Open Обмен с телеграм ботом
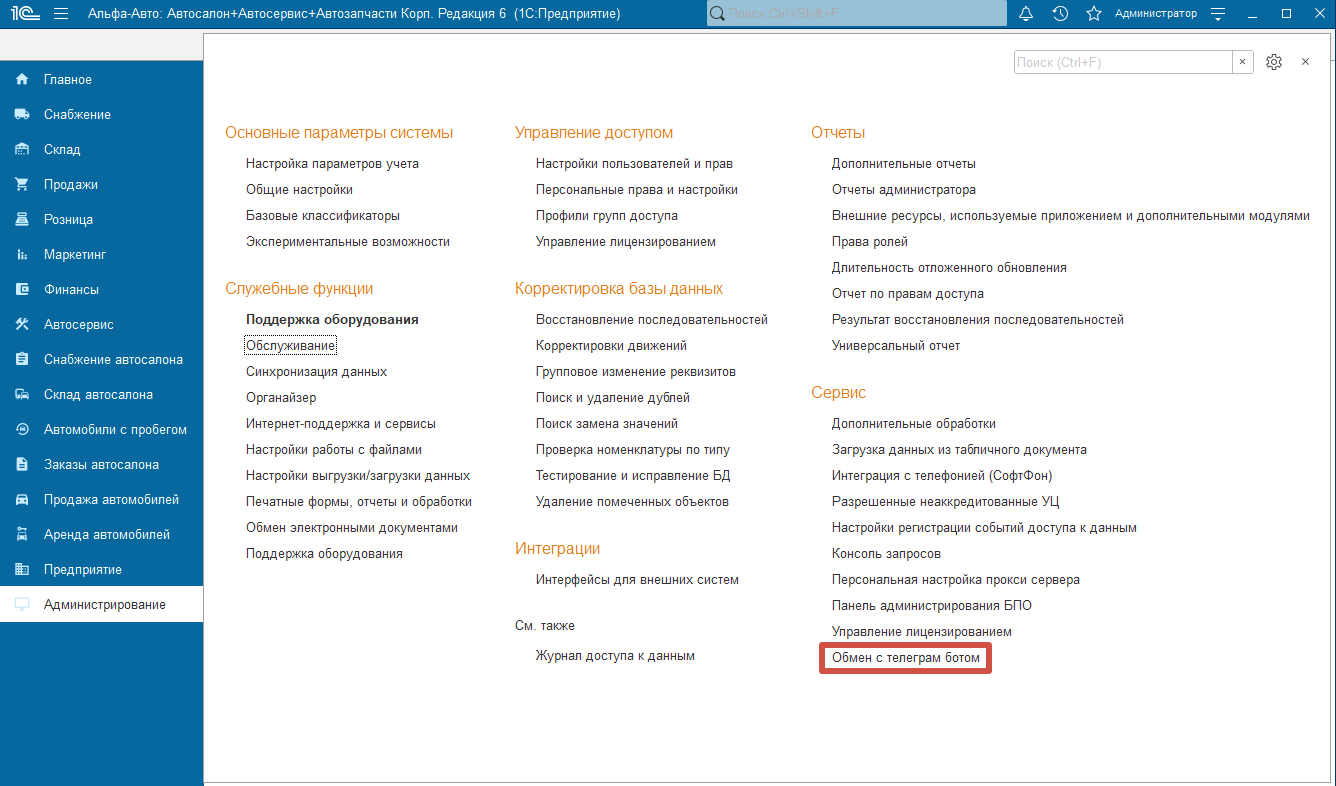Viewport: 1336px width, 786px height. 905,657
